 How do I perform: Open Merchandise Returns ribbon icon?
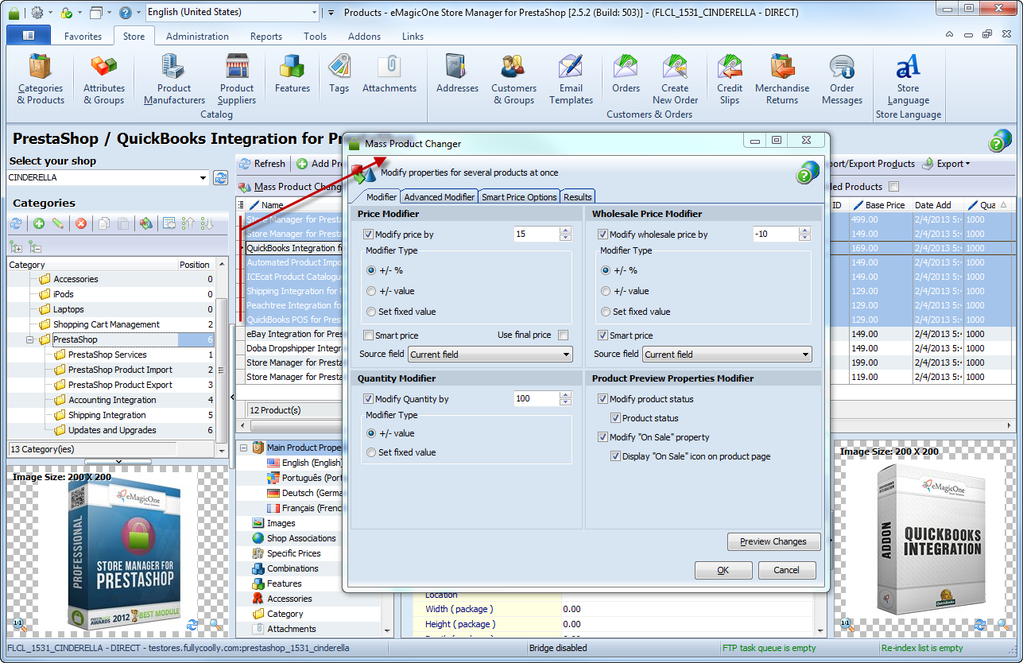click(x=782, y=80)
